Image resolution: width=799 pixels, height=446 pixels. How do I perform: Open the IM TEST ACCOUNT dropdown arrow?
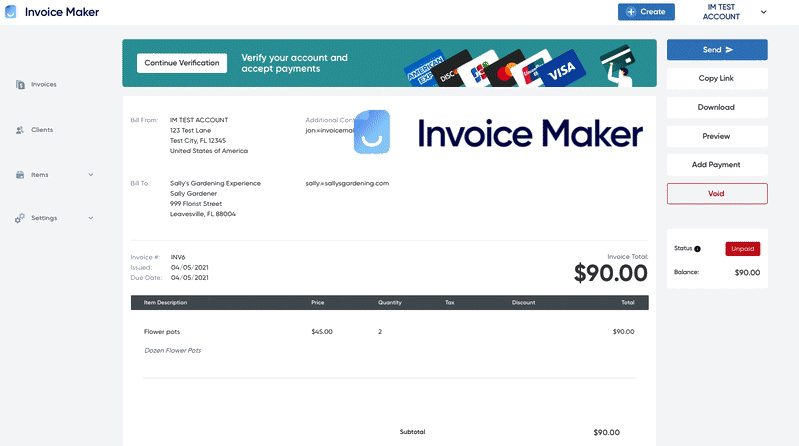763,12
